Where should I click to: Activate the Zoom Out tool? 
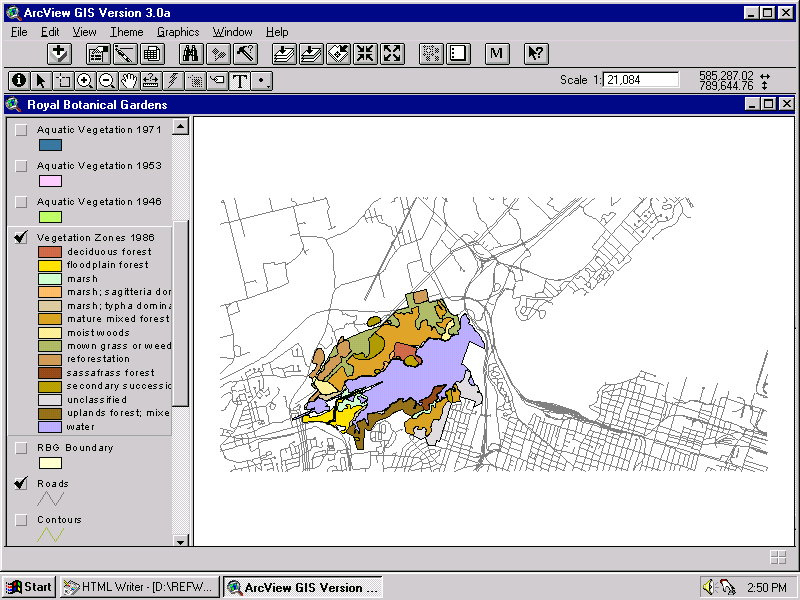(104, 82)
